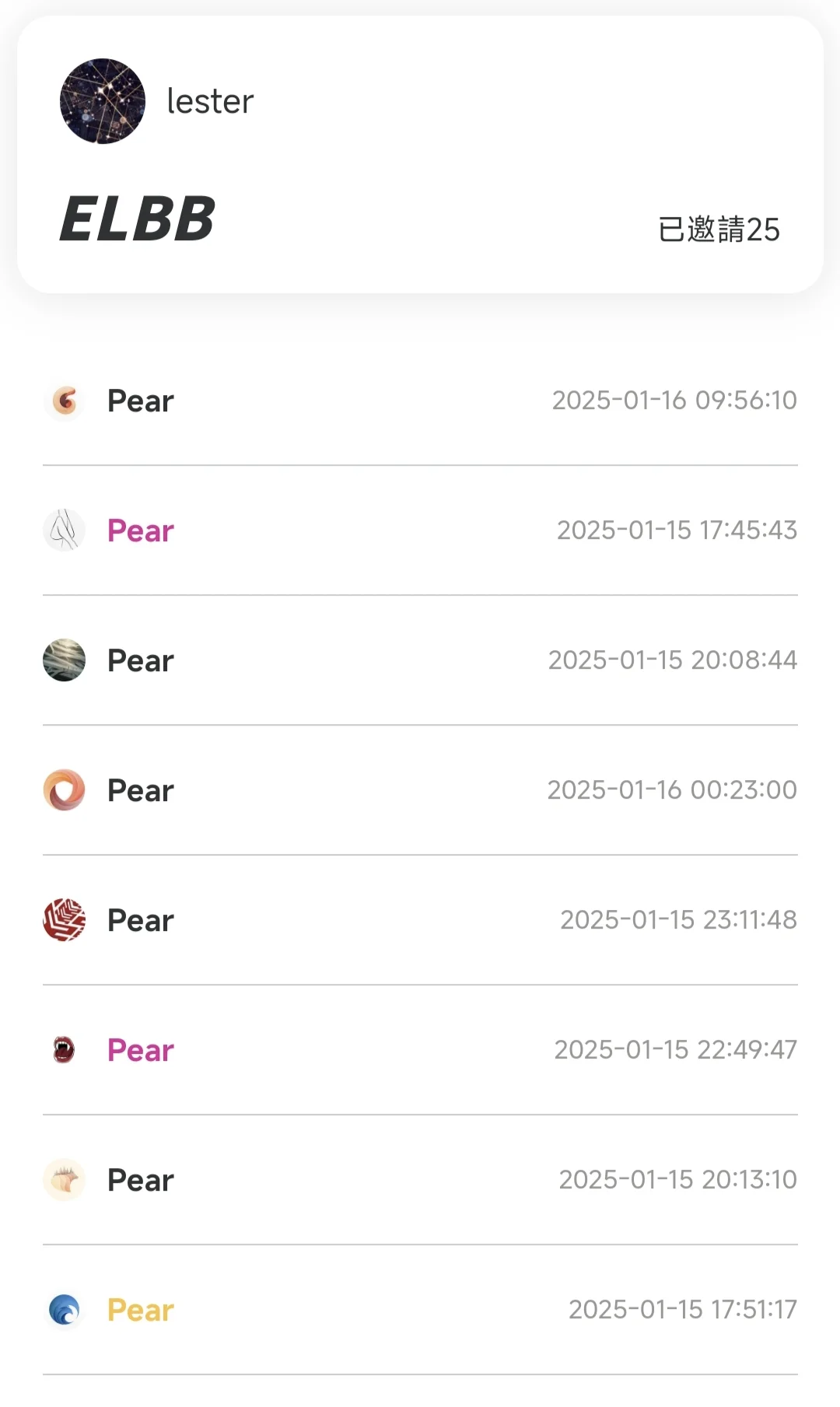Viewport: 840px width, 1407px height.
Task: Tap the dark red fanged mouth avatar
Action: 64,1050
